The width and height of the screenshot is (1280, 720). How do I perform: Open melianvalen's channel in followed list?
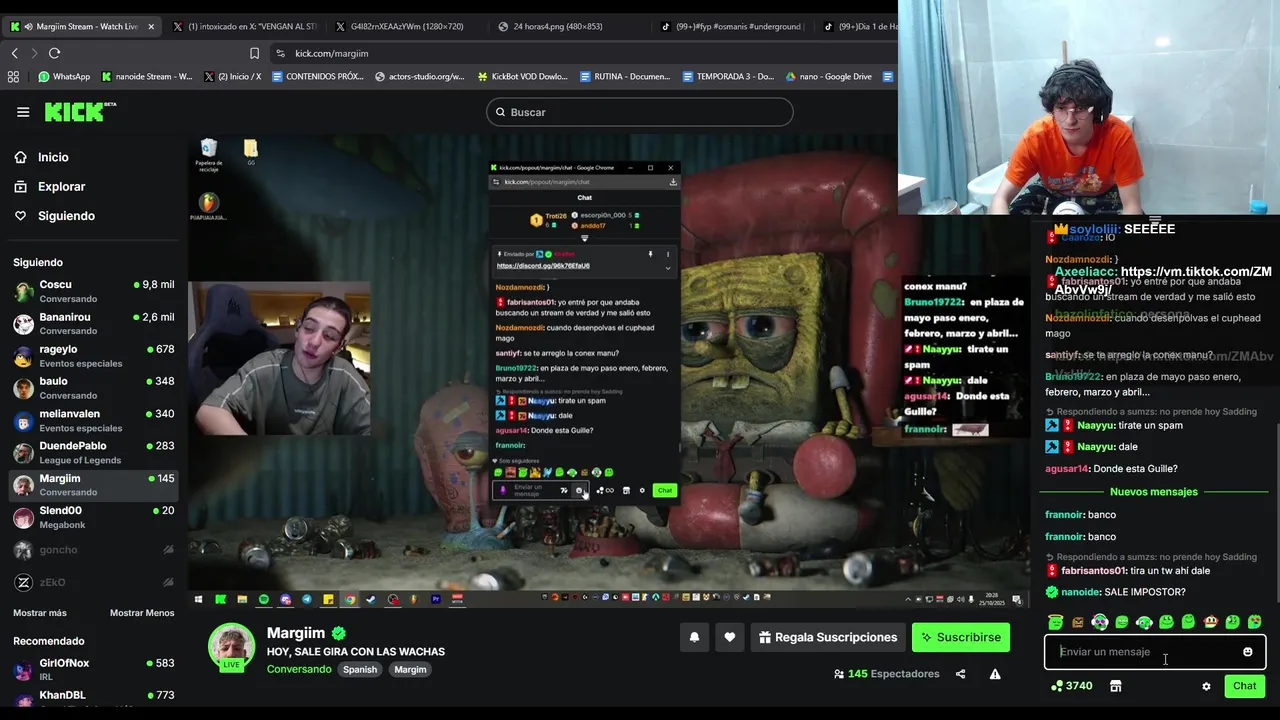[94, 420]
